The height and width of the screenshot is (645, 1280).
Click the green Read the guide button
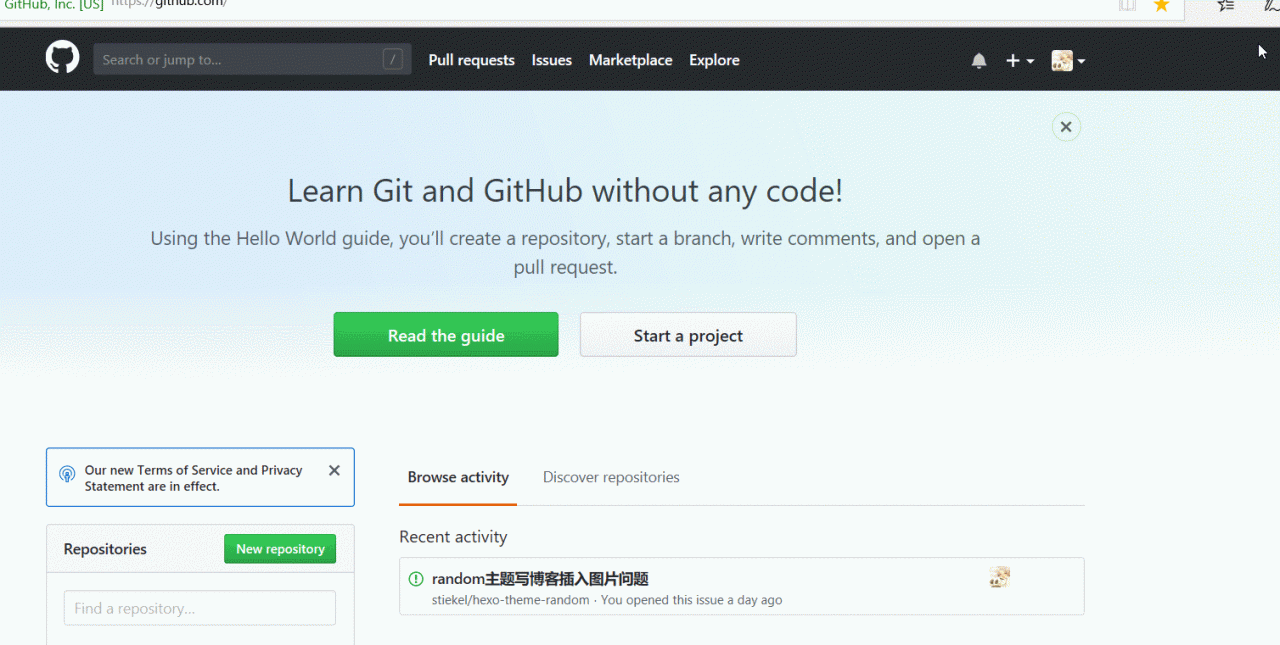[446, 335]
